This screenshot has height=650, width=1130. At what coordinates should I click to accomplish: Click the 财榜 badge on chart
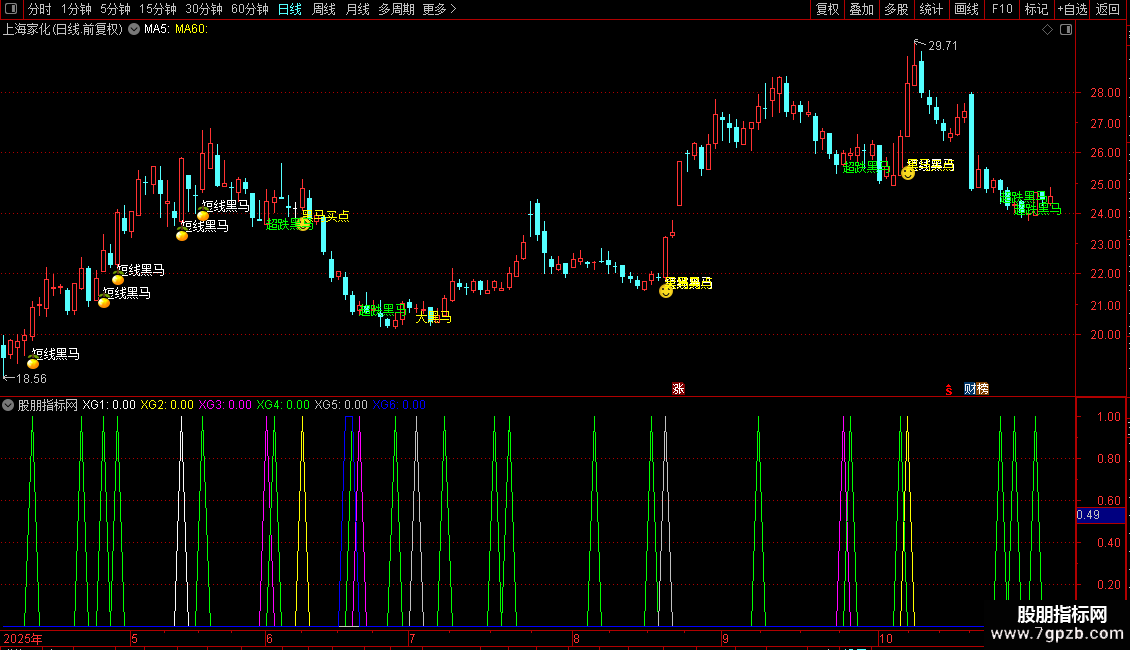tap(976, 389)
